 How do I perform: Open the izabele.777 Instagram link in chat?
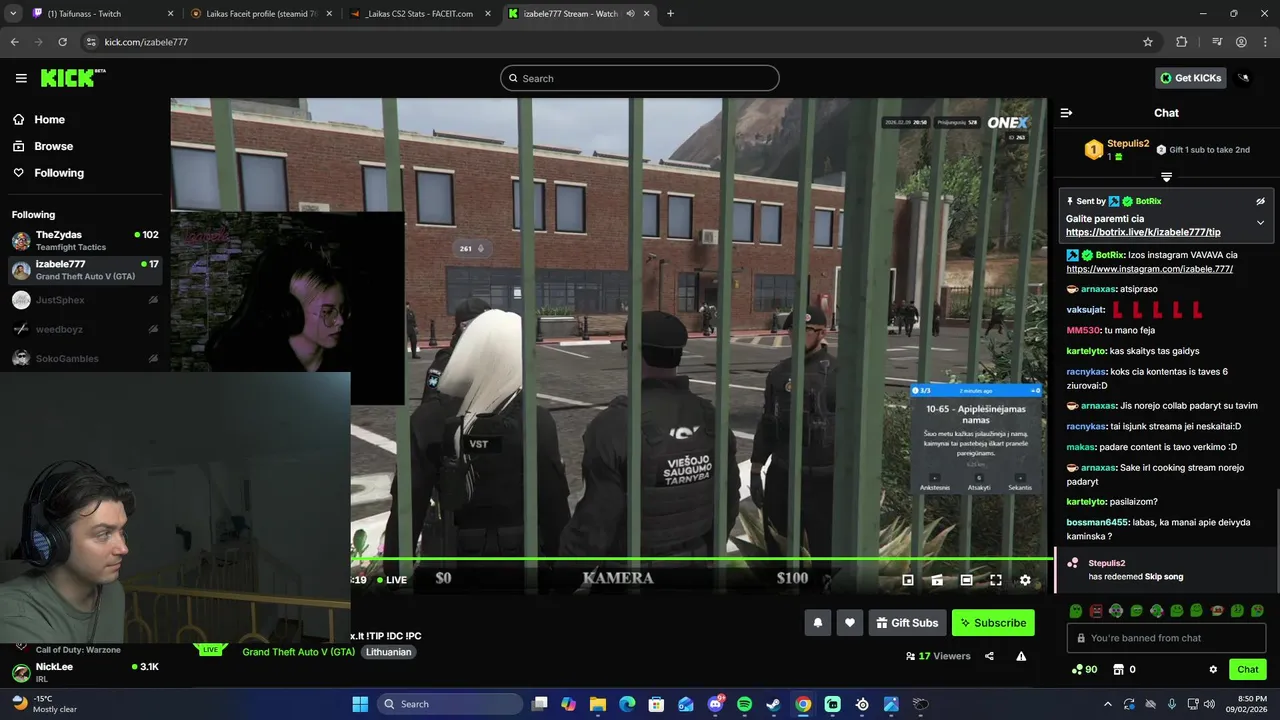pos(1149,269)
